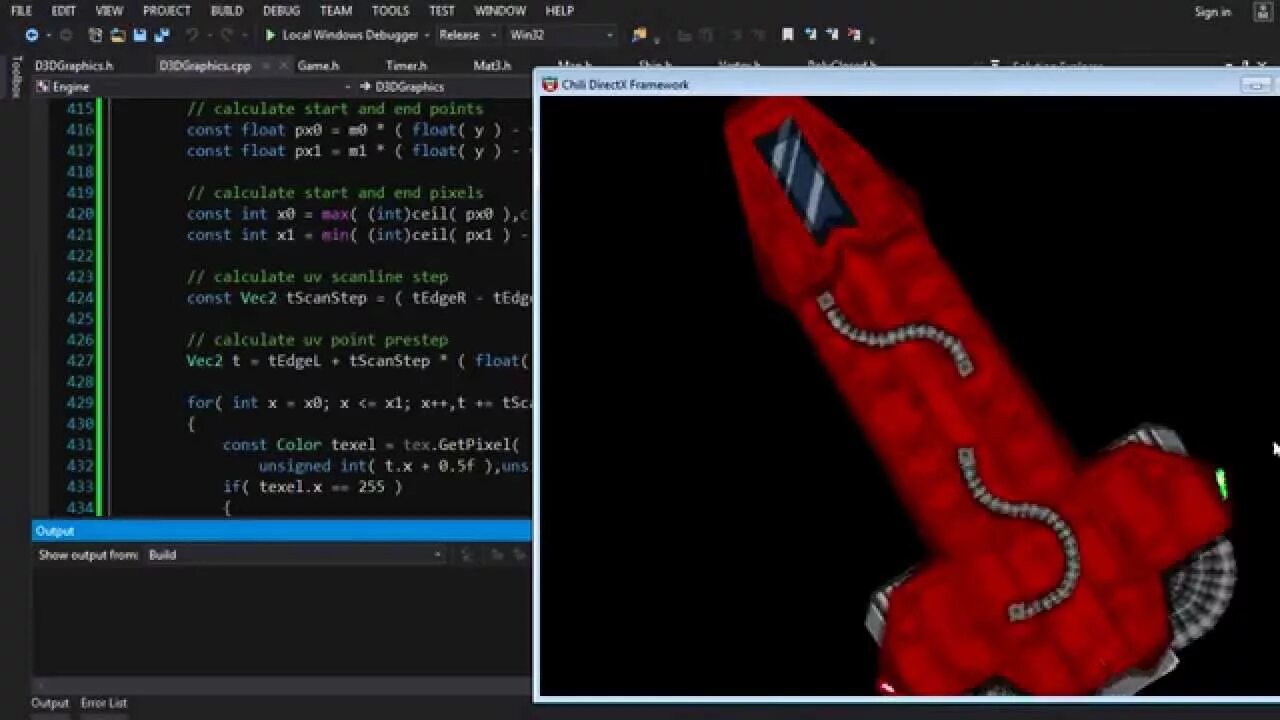Open the VIEW menu
This screenshot has height=720, width=1280.
coord(109,11)
